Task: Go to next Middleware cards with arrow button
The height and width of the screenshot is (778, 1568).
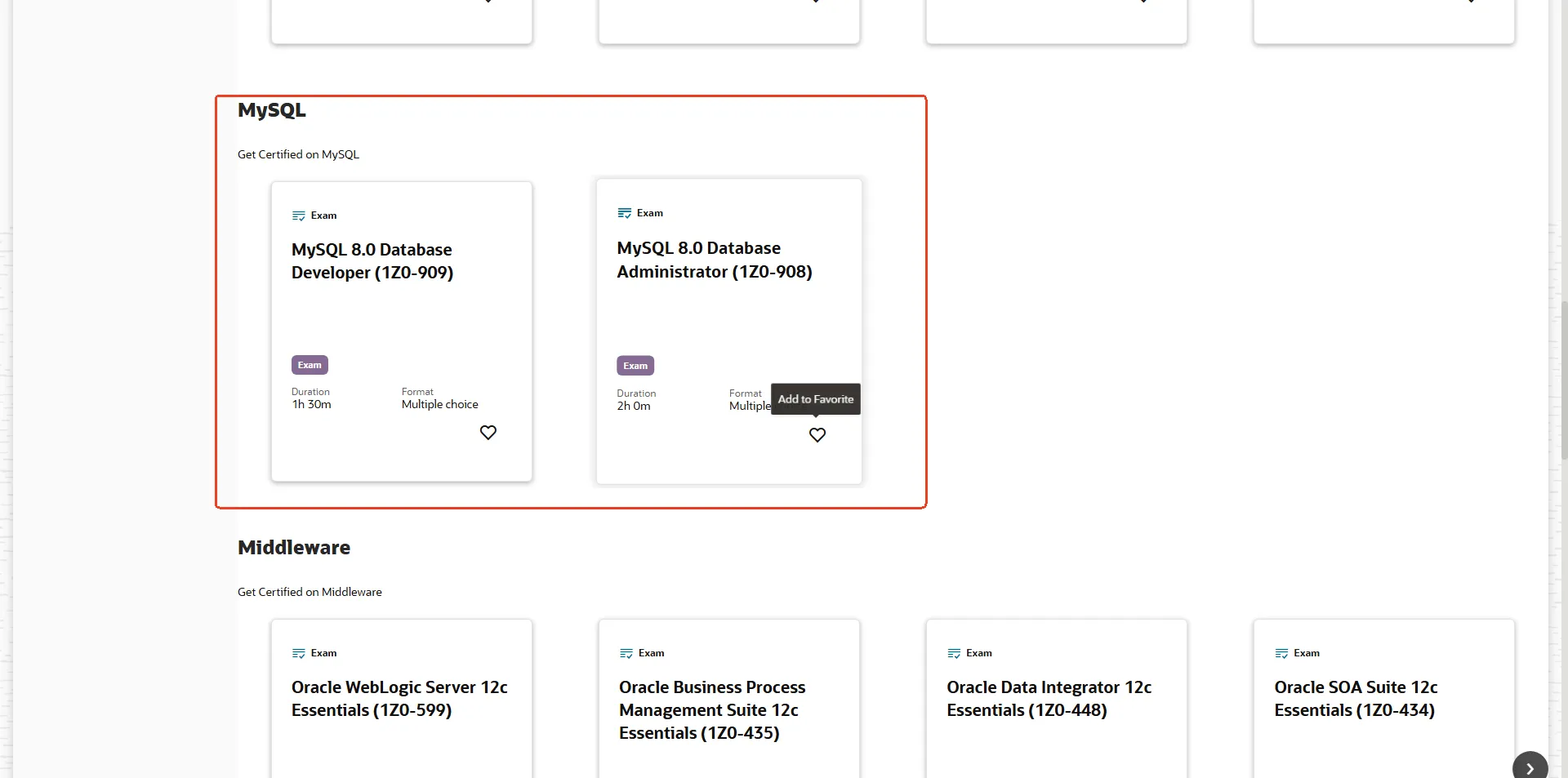Action: (1530, 767)
